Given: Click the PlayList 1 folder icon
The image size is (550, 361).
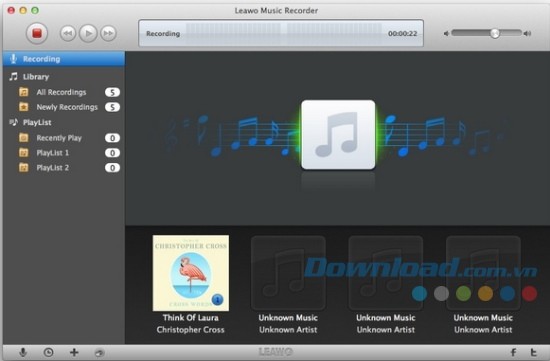Looking at the screenshot, I should (x=24, y=153).
